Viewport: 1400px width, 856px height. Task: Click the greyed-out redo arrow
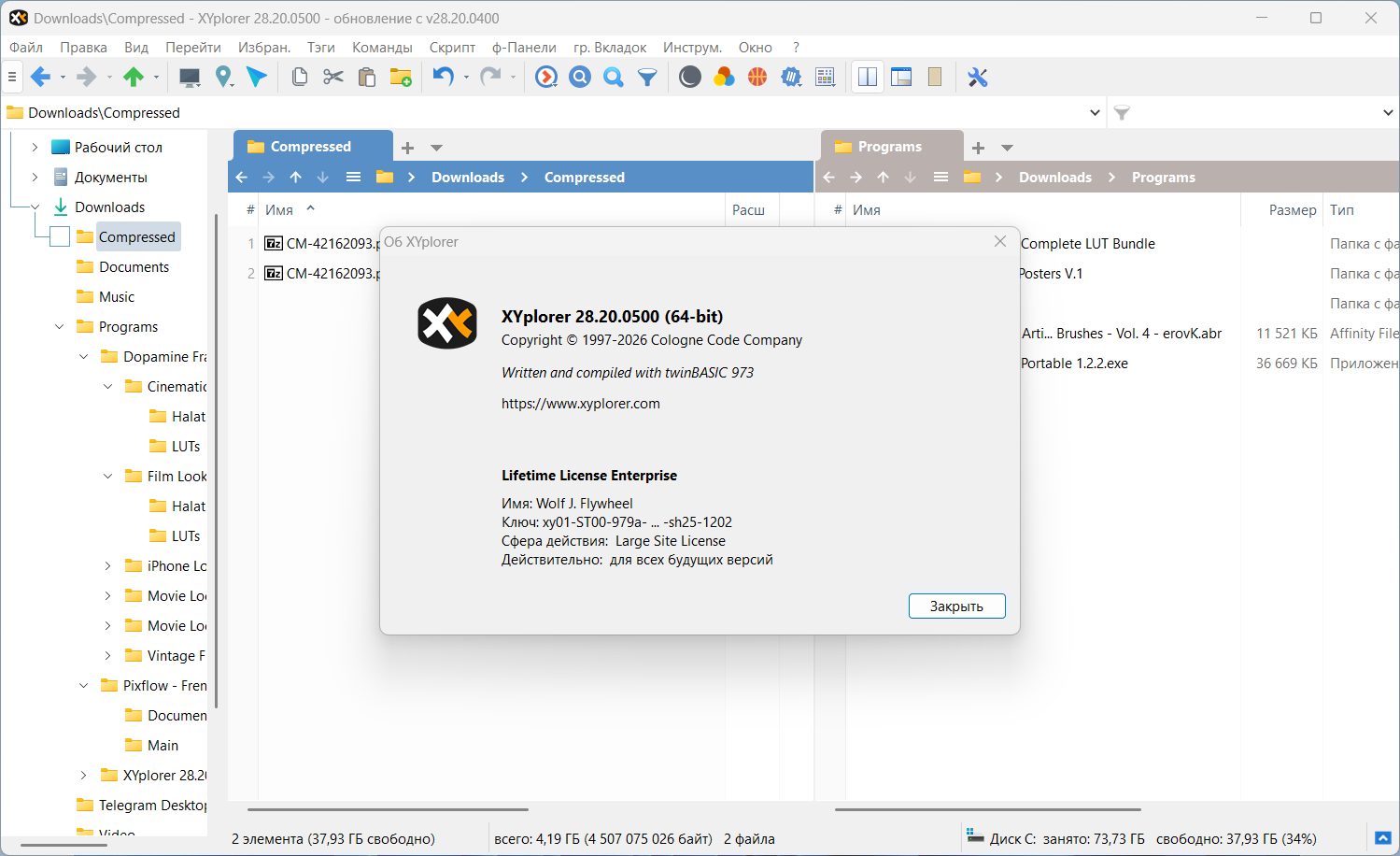[x=490, y=78]
